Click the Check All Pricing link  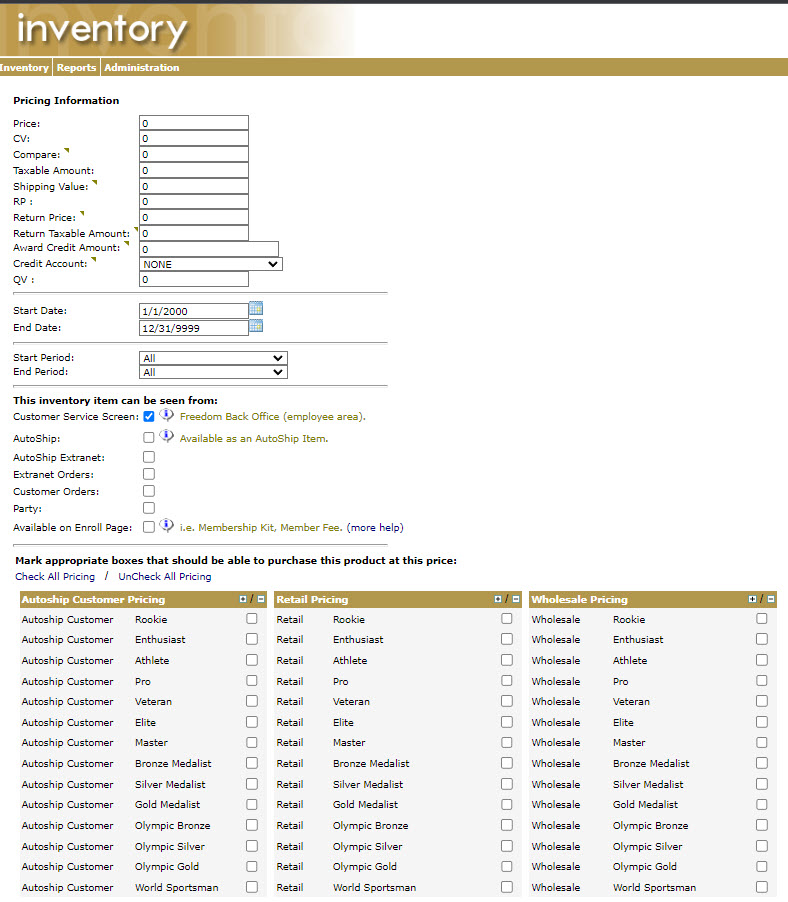(55, 577)
